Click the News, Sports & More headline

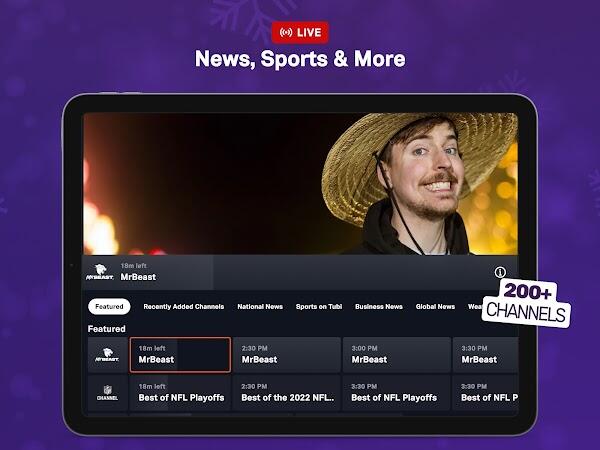(300, 59)
